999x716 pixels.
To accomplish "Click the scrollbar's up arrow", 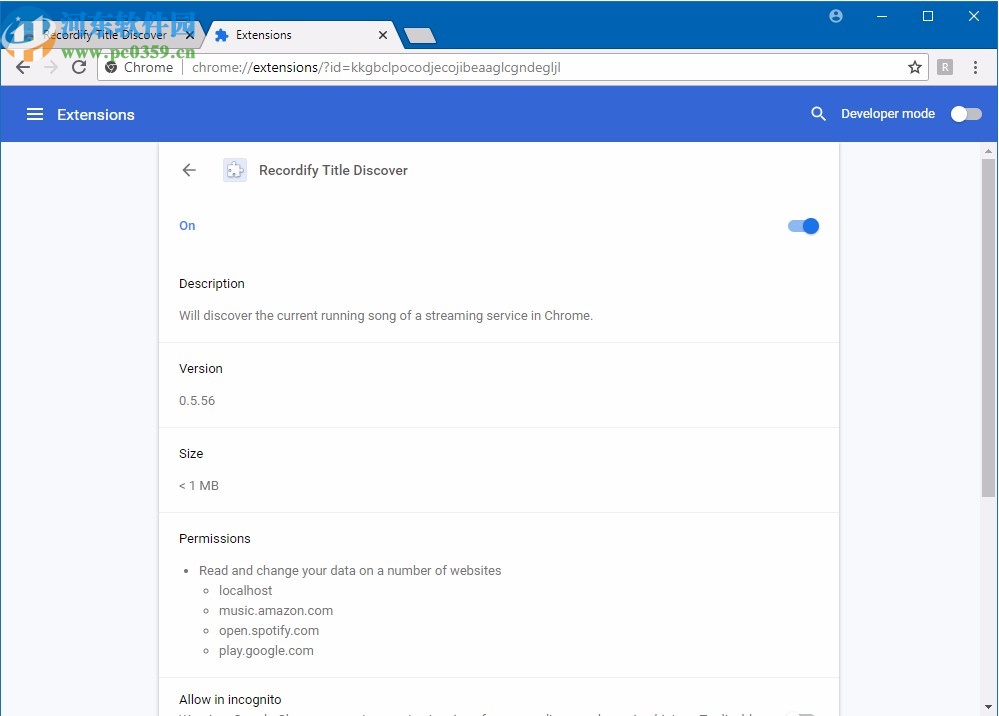I will tap(988, 150).
